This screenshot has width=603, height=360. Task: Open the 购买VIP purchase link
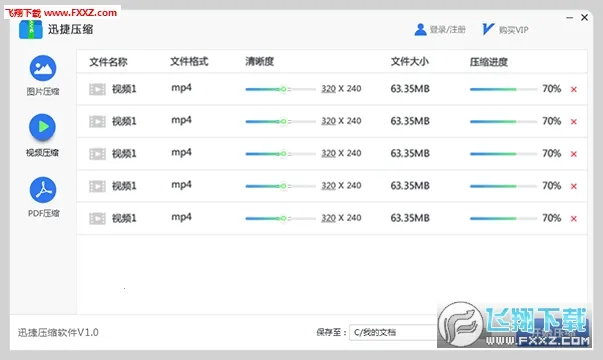[514, 30]
